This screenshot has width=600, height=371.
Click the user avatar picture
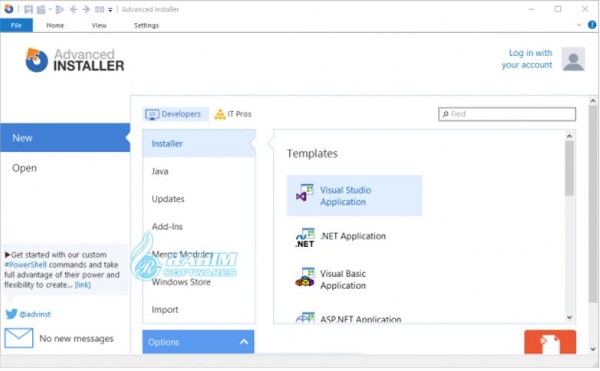573,59
